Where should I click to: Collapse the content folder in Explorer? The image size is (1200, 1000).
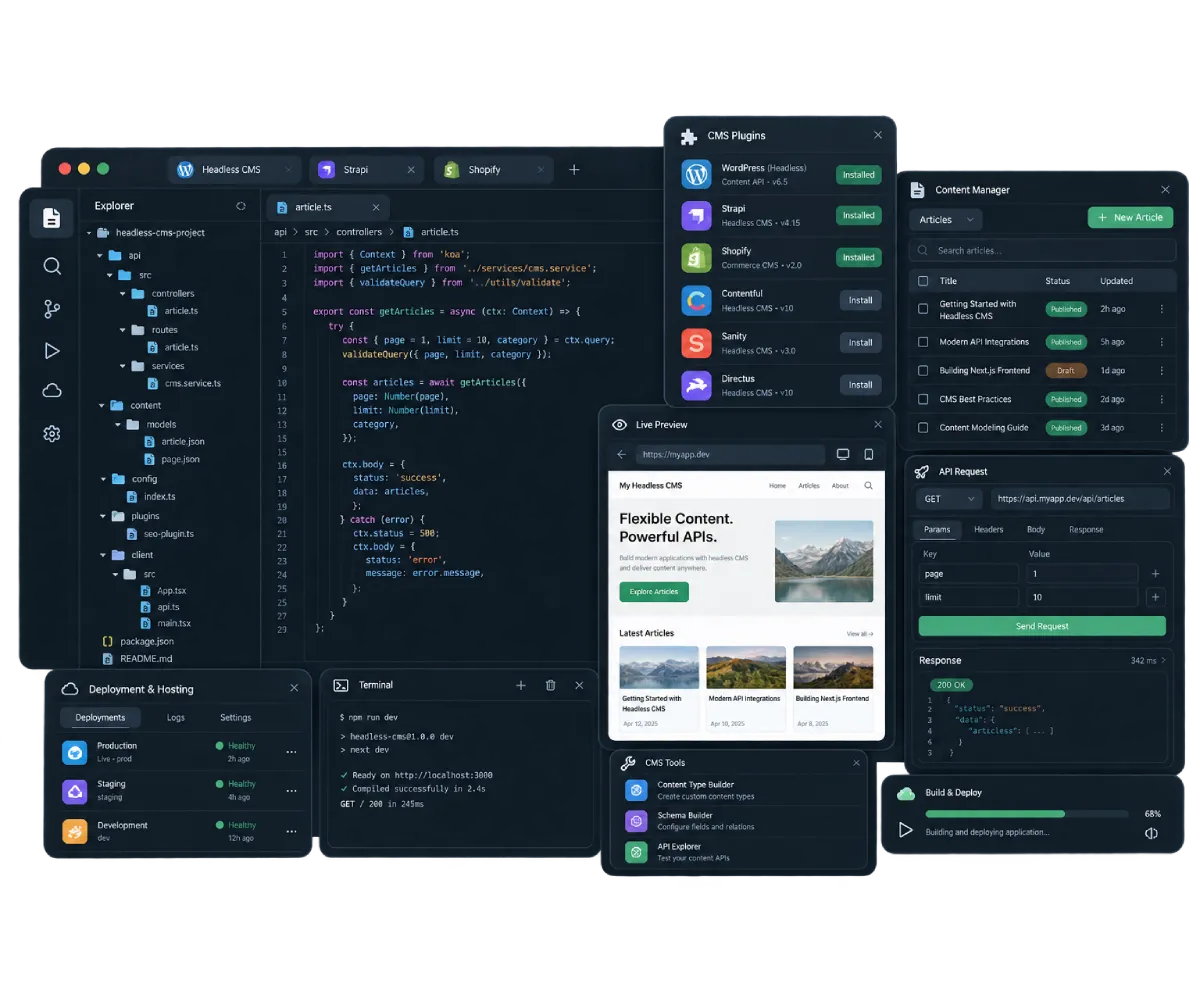click(x=102, y=406)
